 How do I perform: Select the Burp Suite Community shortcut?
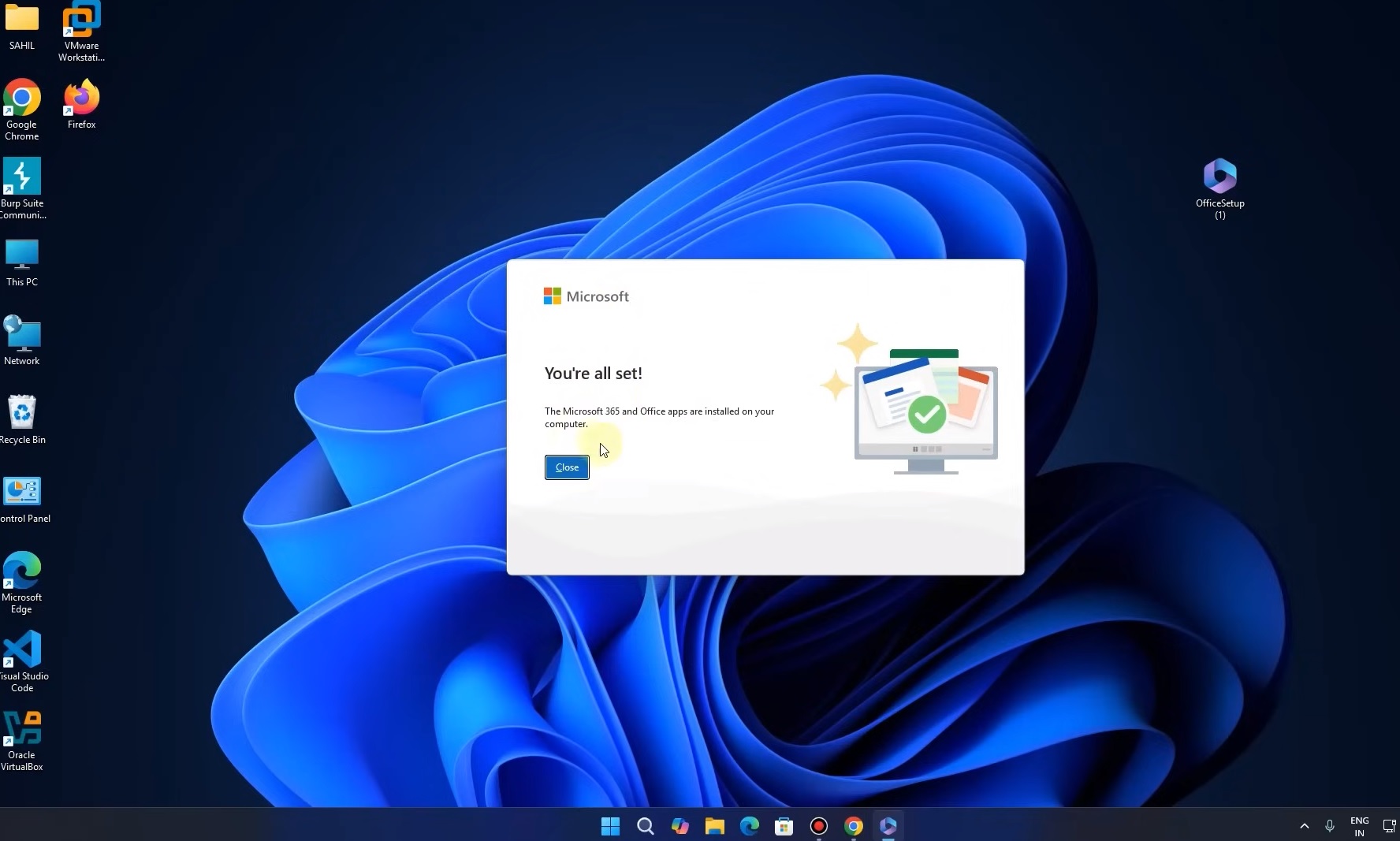[x=22, y=189]
